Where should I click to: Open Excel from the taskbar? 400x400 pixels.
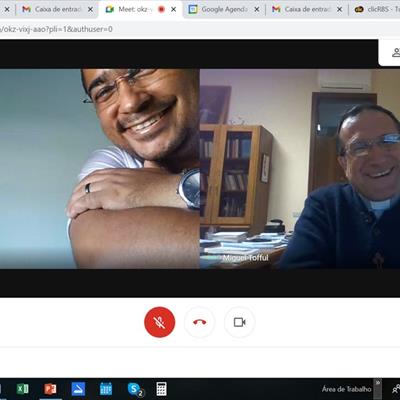[23, 389]
